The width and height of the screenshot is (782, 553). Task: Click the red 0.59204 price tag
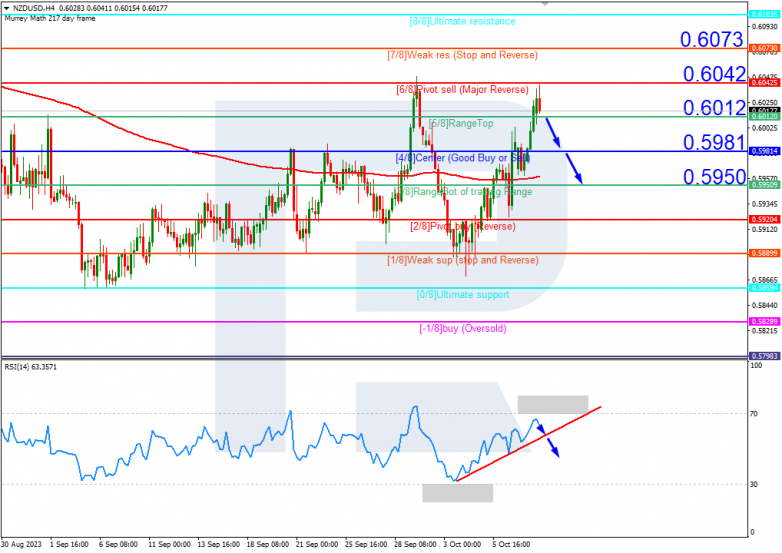(764, 219)
